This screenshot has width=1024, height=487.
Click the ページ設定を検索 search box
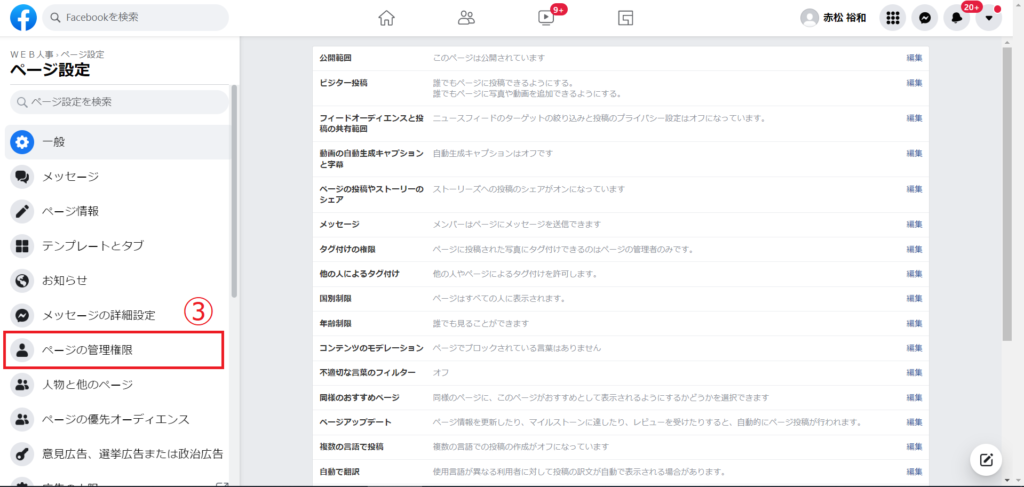pyautogui.click(x=118, y=101)
